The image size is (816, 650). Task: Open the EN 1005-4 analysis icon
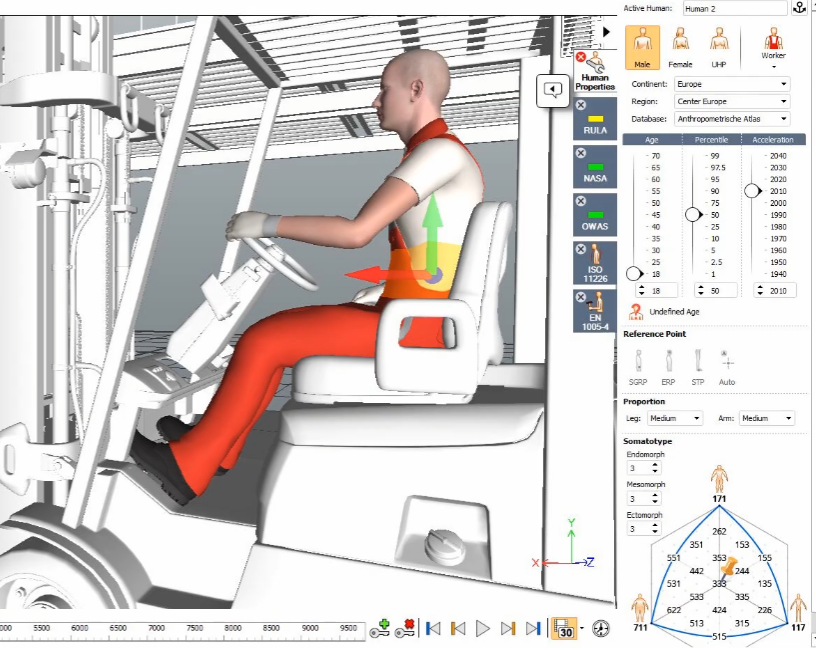(595, 311)
